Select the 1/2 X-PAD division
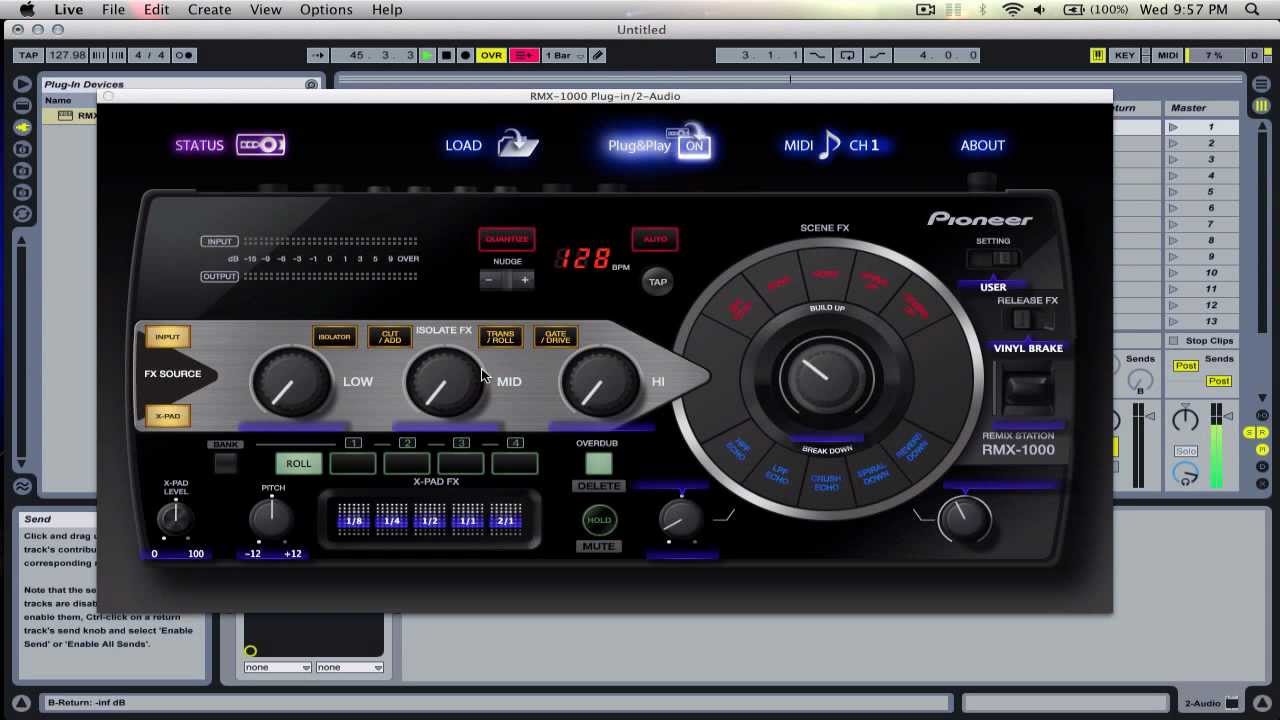 click(429, 520)
